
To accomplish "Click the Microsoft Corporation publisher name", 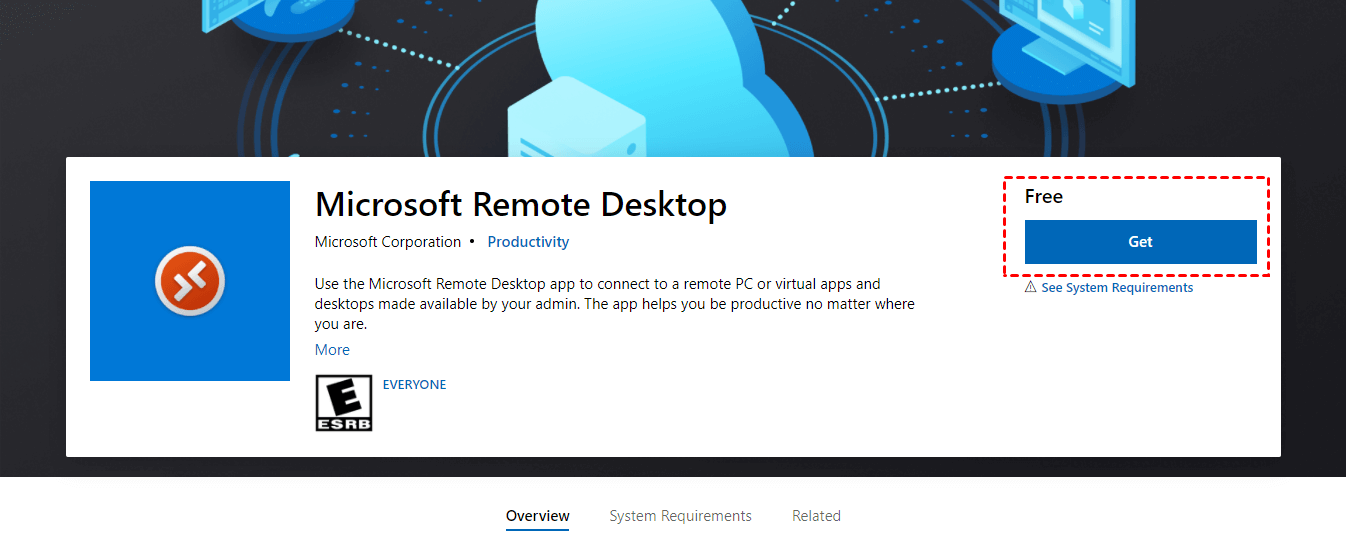I will click(388, 242).
